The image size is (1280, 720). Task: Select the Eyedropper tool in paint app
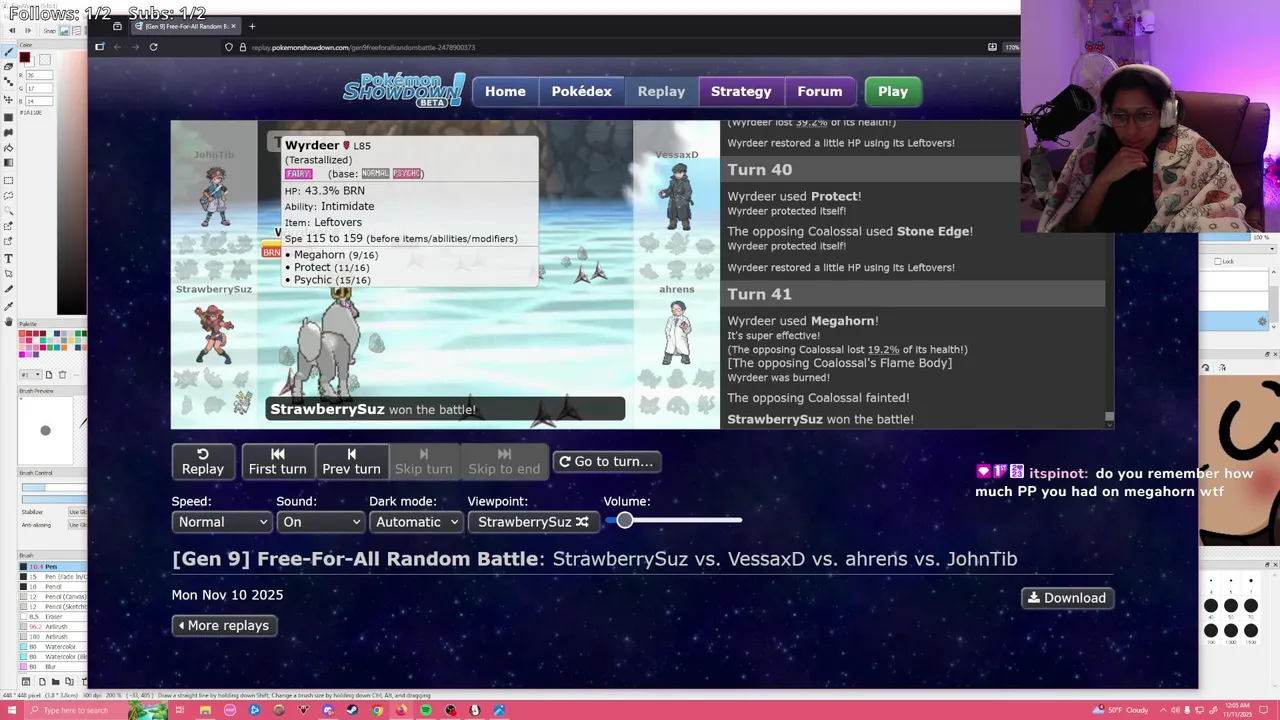tap(8, 307)
